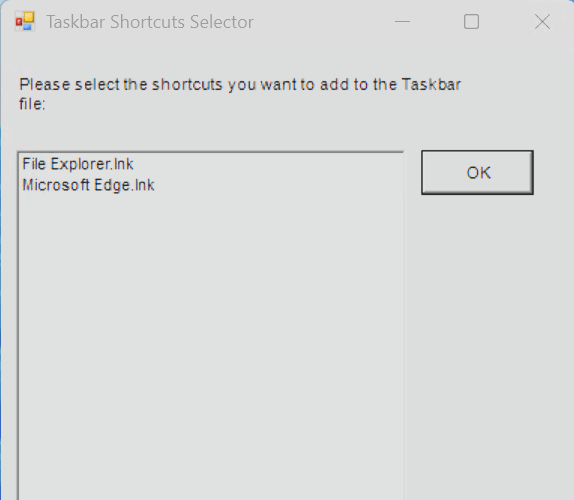Highlight the File Explorer shortcut entry
This screenshot has width=574, height=500.
(78, 164)
